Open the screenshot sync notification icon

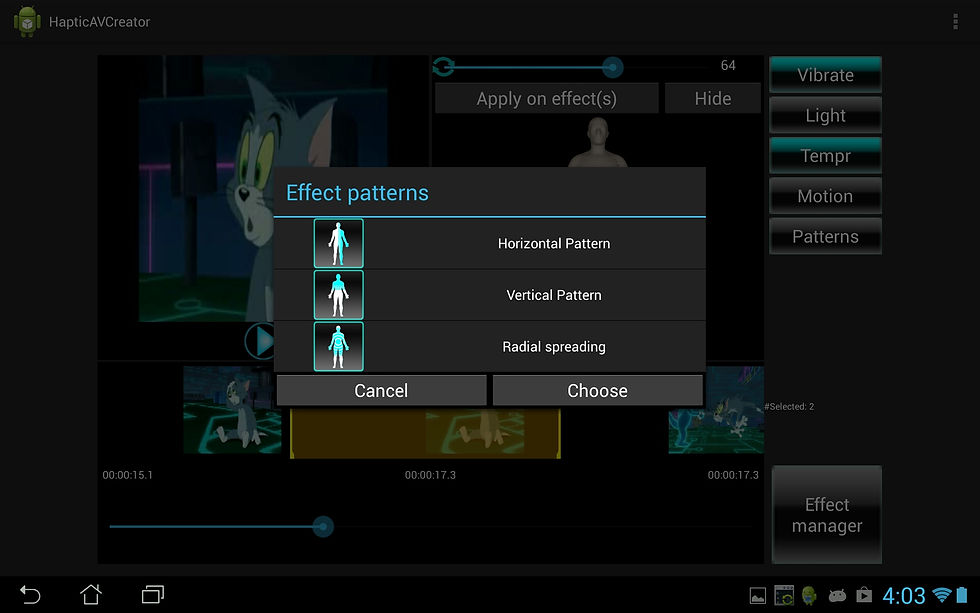tap(784, 596)
